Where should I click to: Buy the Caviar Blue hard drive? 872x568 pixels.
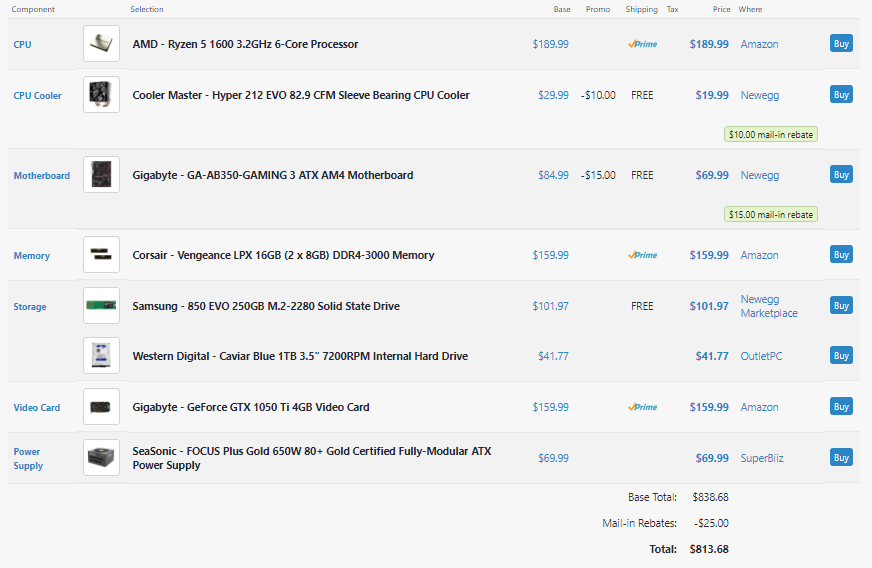click(x=841, y=355)
